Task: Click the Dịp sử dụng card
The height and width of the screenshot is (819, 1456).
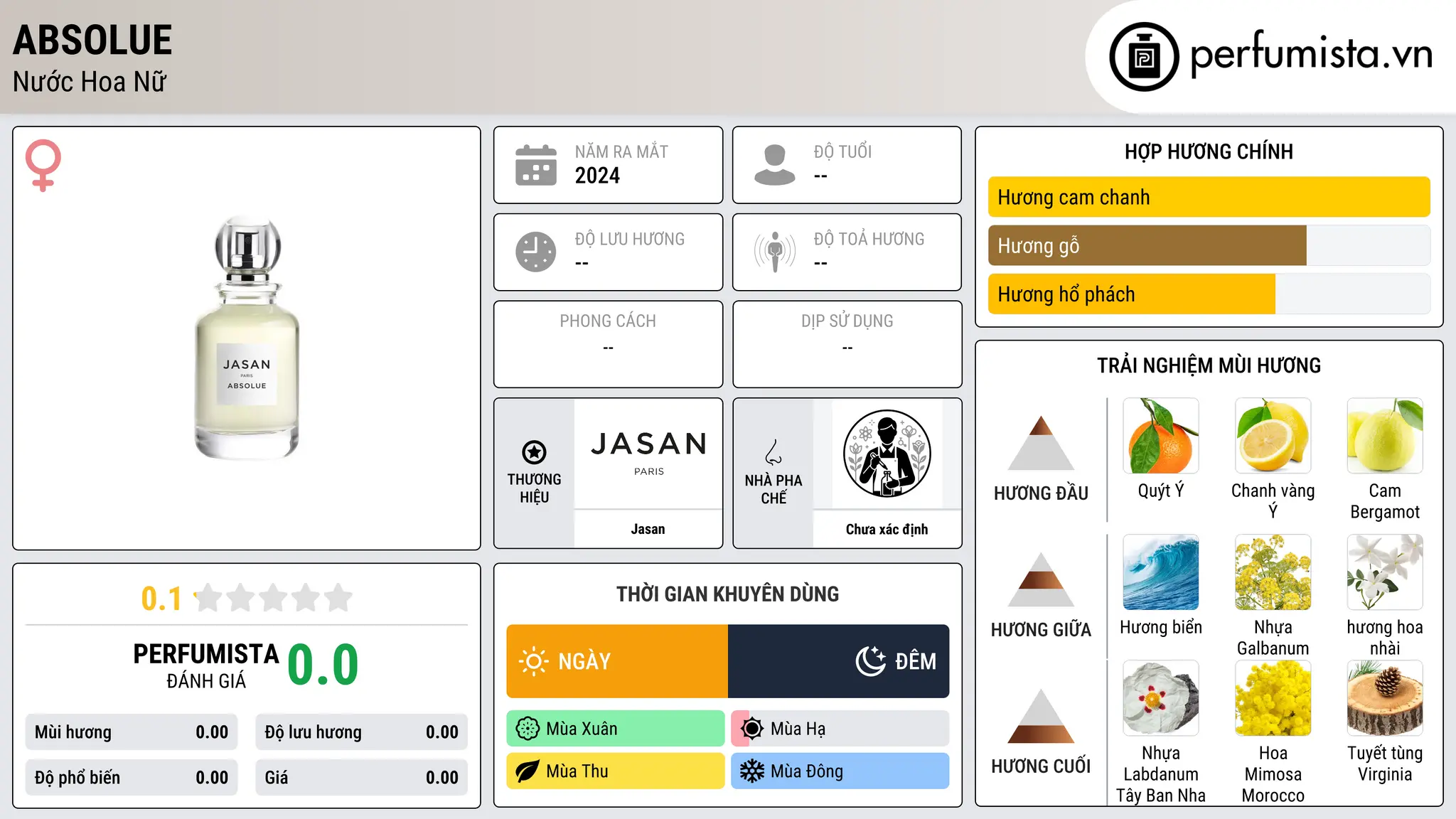Action: [847, 344]
